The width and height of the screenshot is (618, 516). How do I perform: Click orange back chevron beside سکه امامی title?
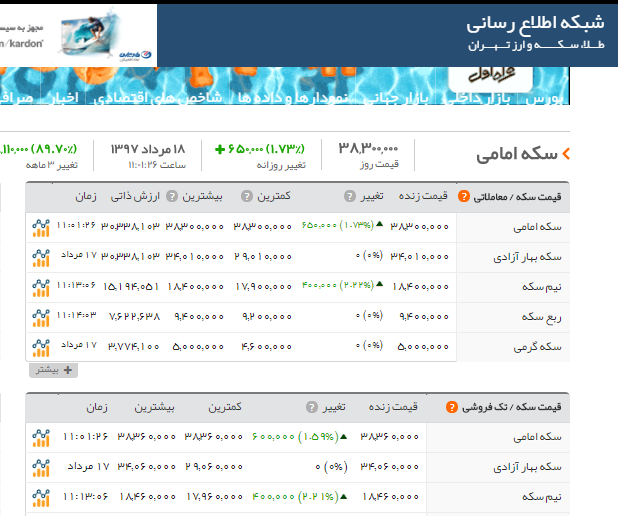click(x=566, y=153)
